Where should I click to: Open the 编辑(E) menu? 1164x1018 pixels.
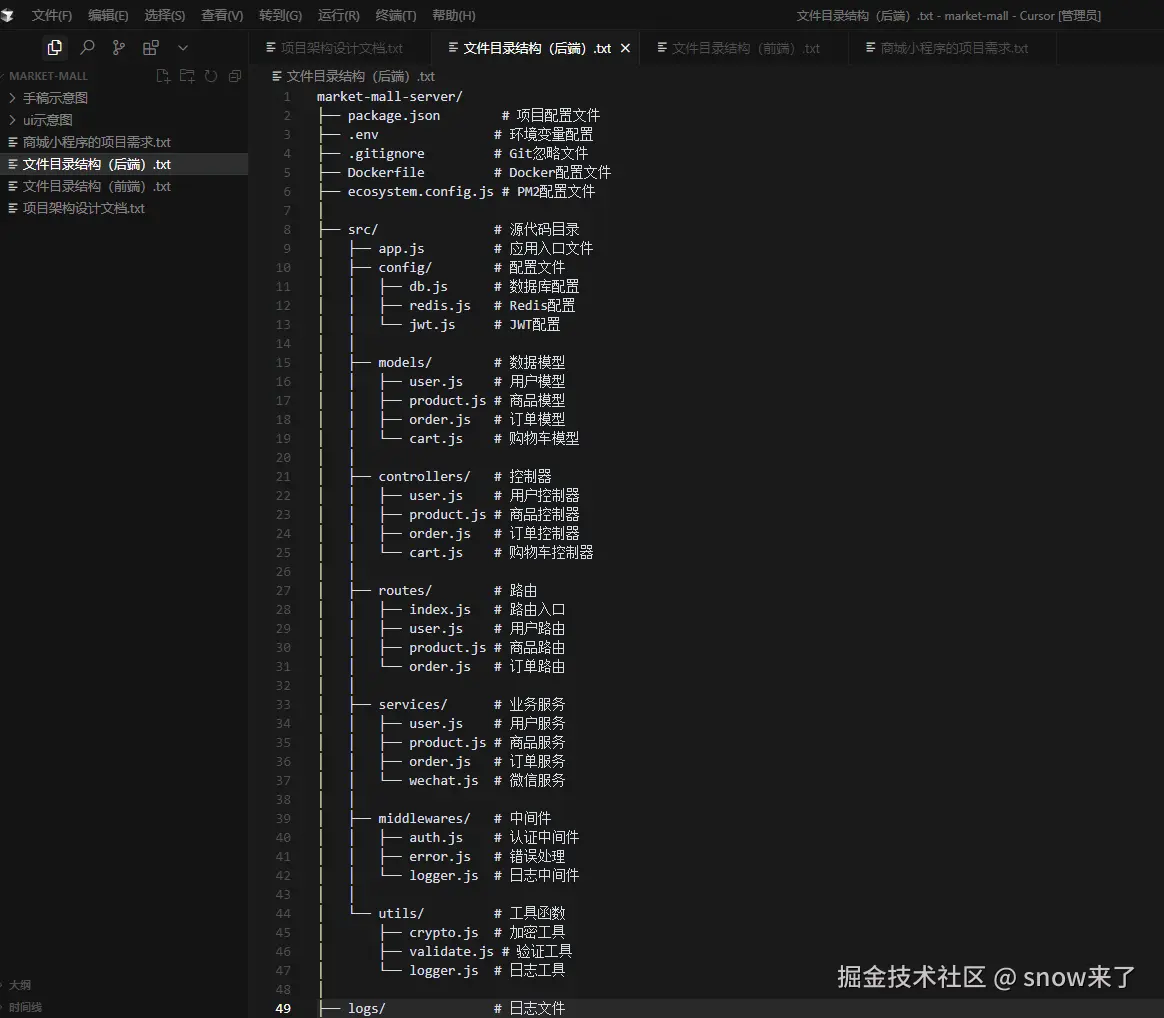pyautogui.click(x=108, y=15)
